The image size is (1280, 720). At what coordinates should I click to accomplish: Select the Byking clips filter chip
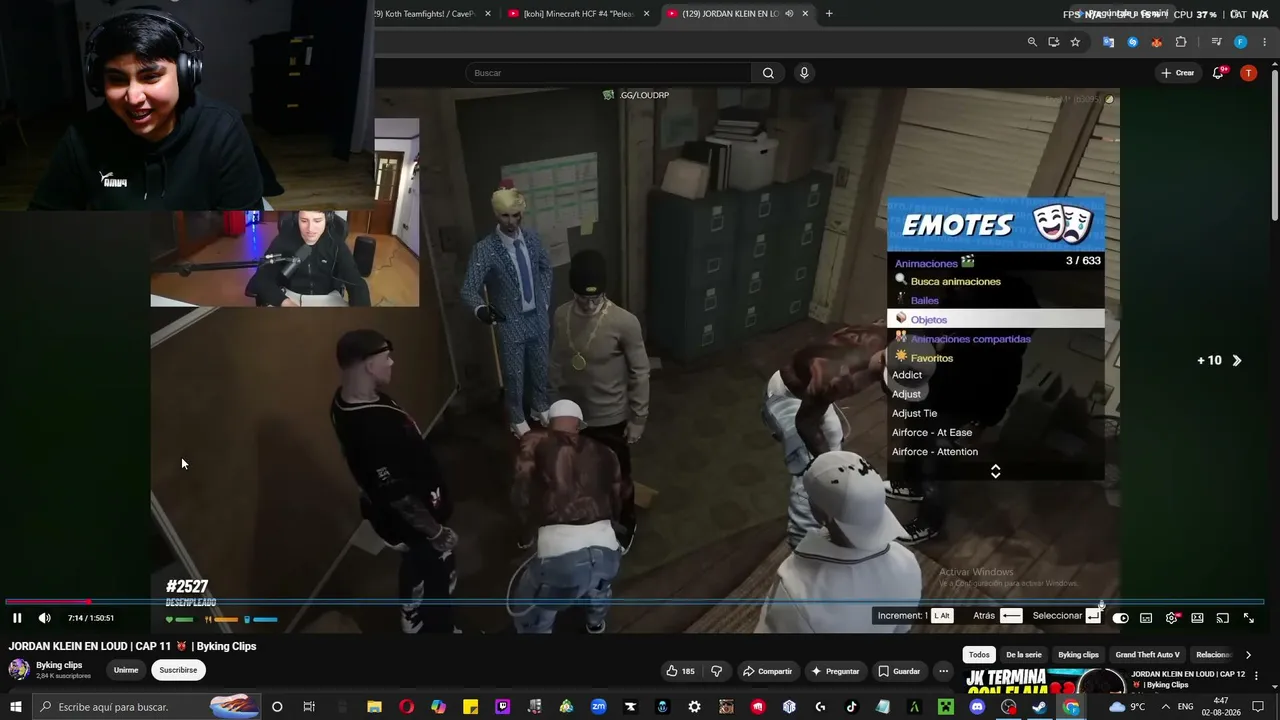tap(1078, 655)
